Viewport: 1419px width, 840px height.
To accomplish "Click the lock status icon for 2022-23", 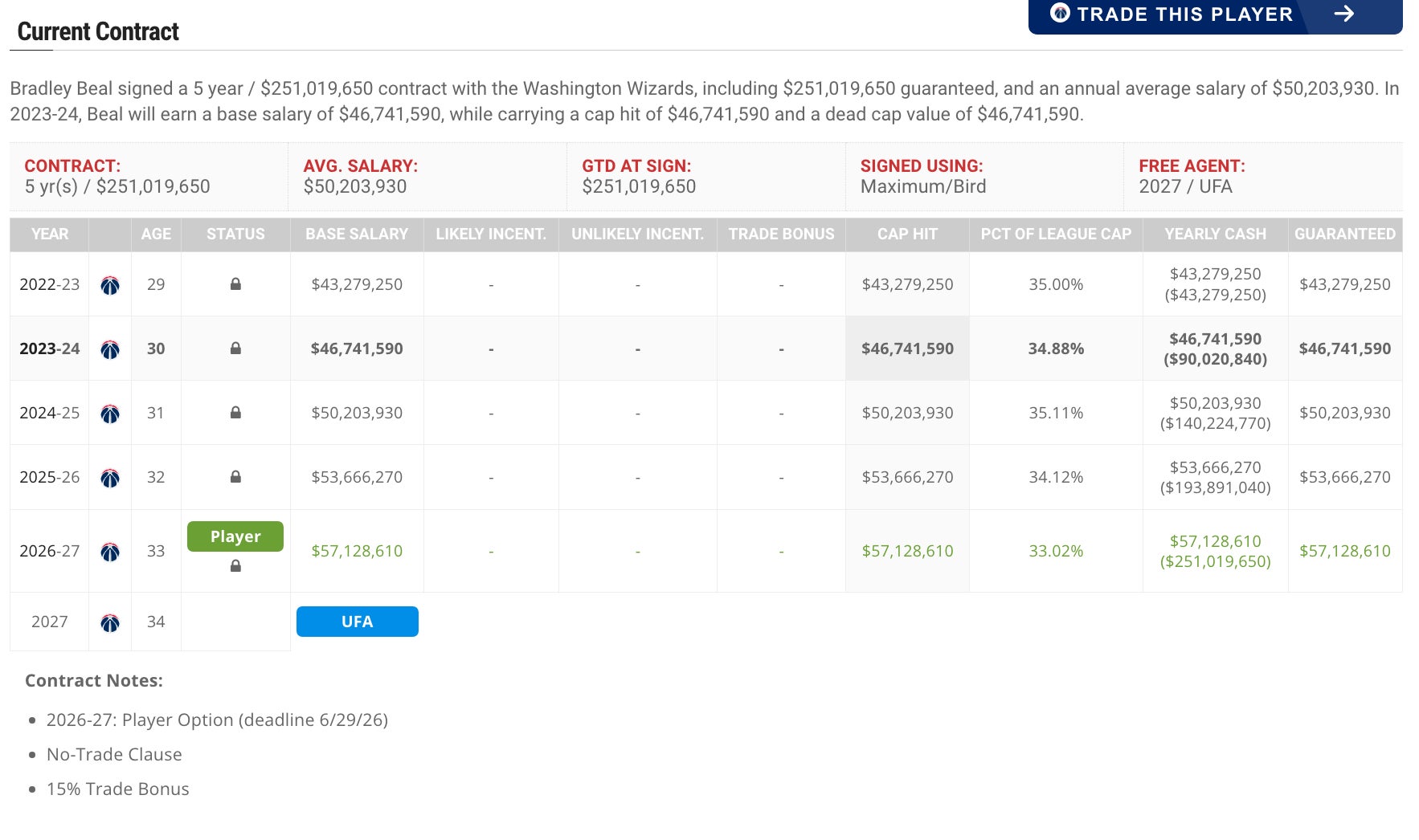I will tap(235, 284).
